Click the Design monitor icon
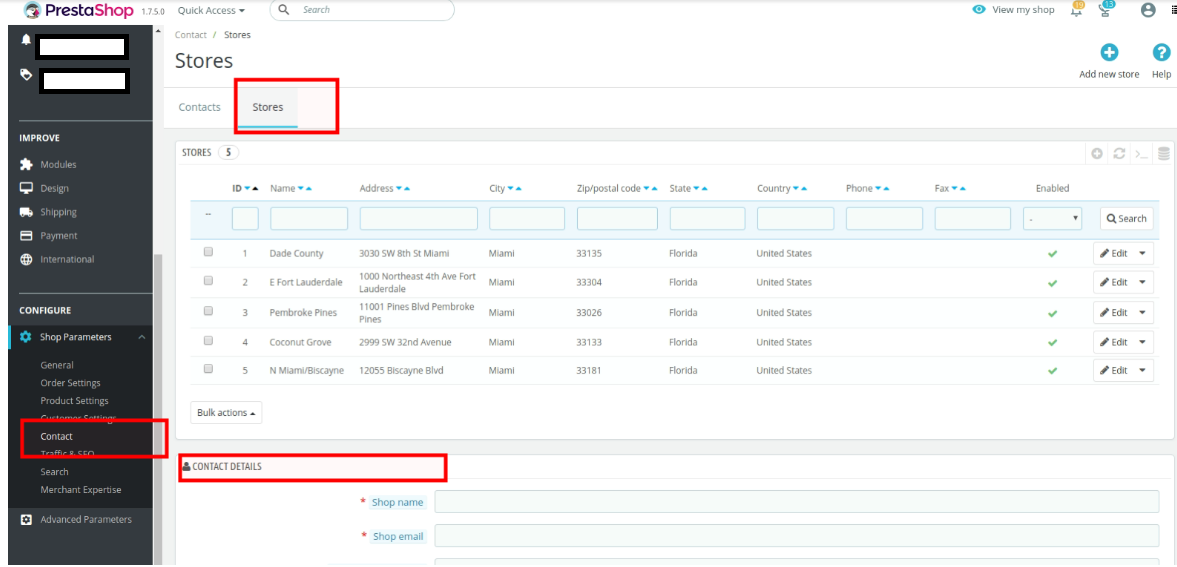1177x567 pixels. pos(26,188)
